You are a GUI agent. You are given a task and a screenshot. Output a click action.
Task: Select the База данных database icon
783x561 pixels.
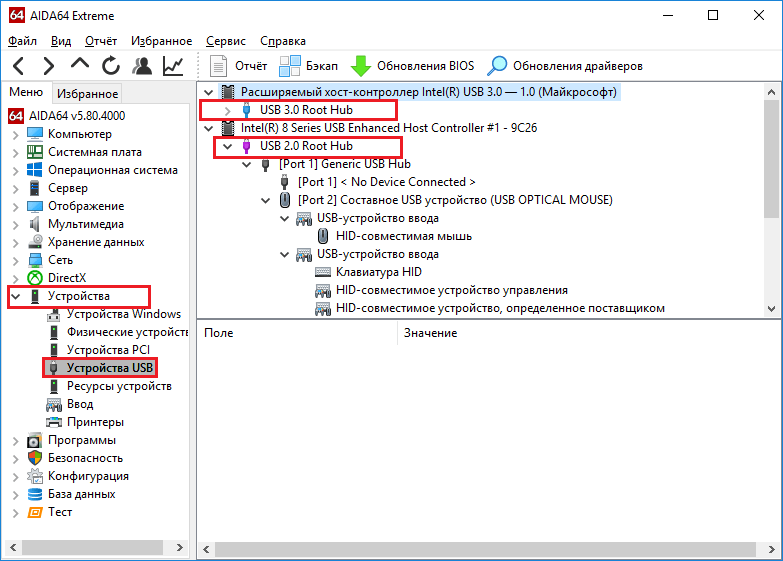[x=35, y=494]
